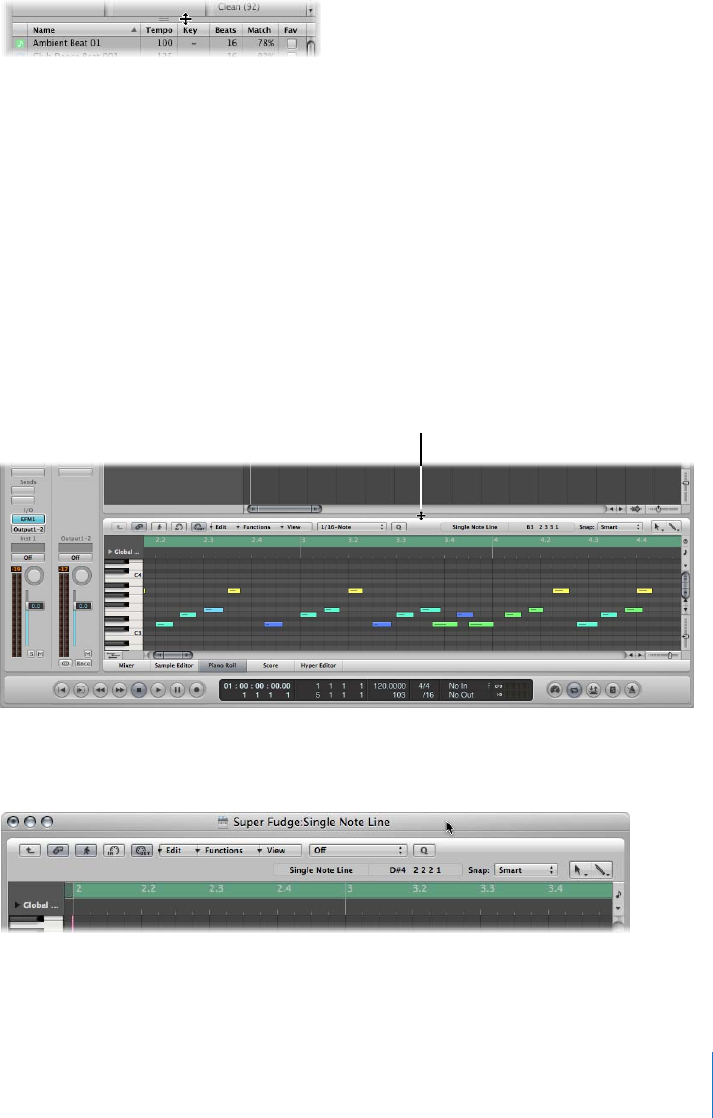Stop playback with the Stop button

139,689
